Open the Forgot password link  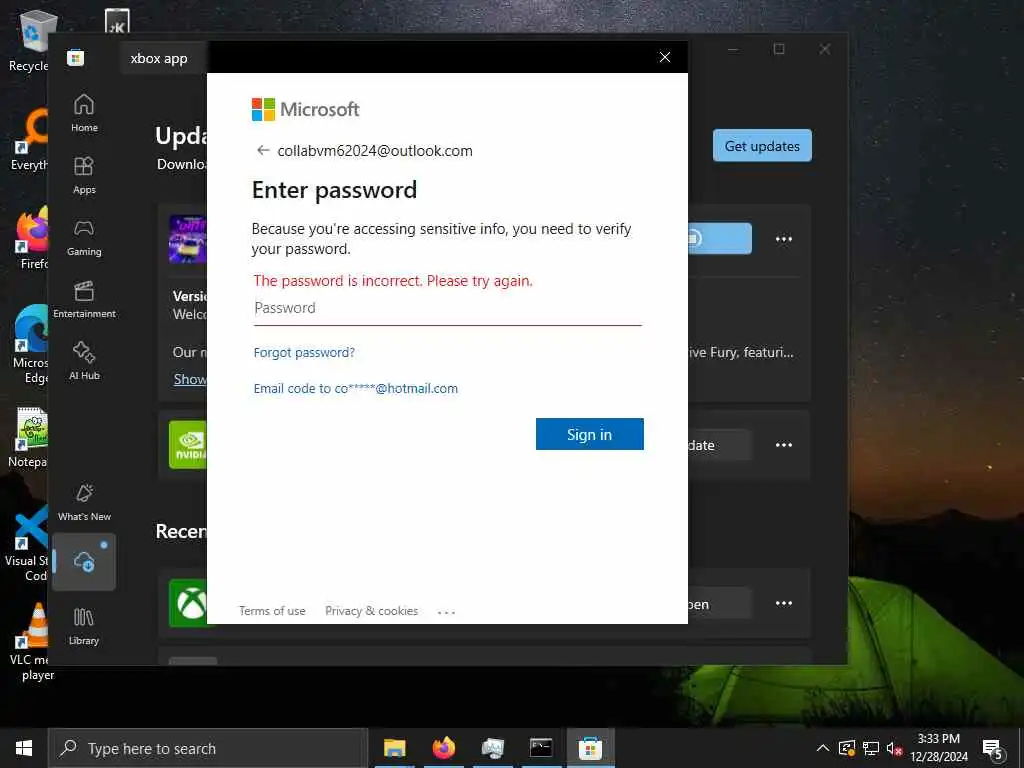click(304, 353)
